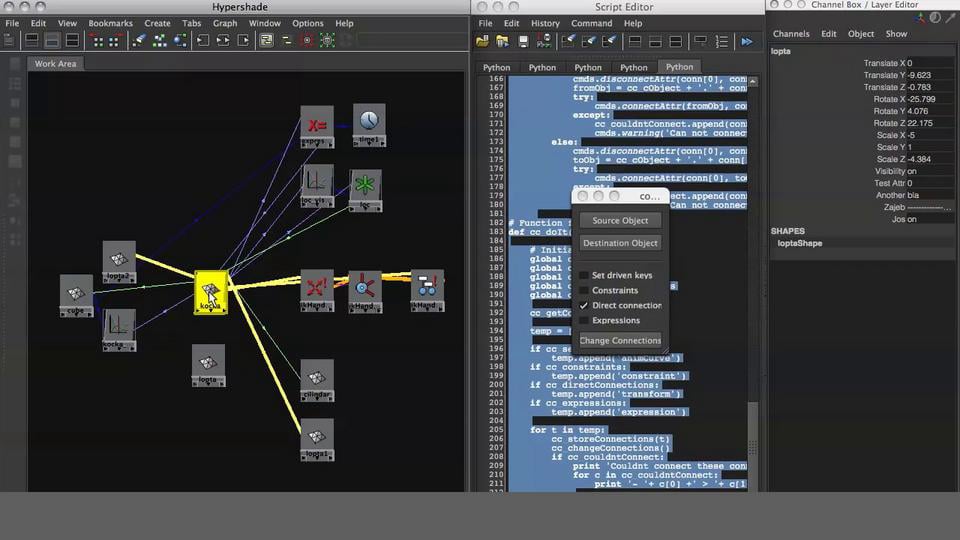The image size is (960, 540).
Task: Click Rotate X value field
Action: (929, 99)
